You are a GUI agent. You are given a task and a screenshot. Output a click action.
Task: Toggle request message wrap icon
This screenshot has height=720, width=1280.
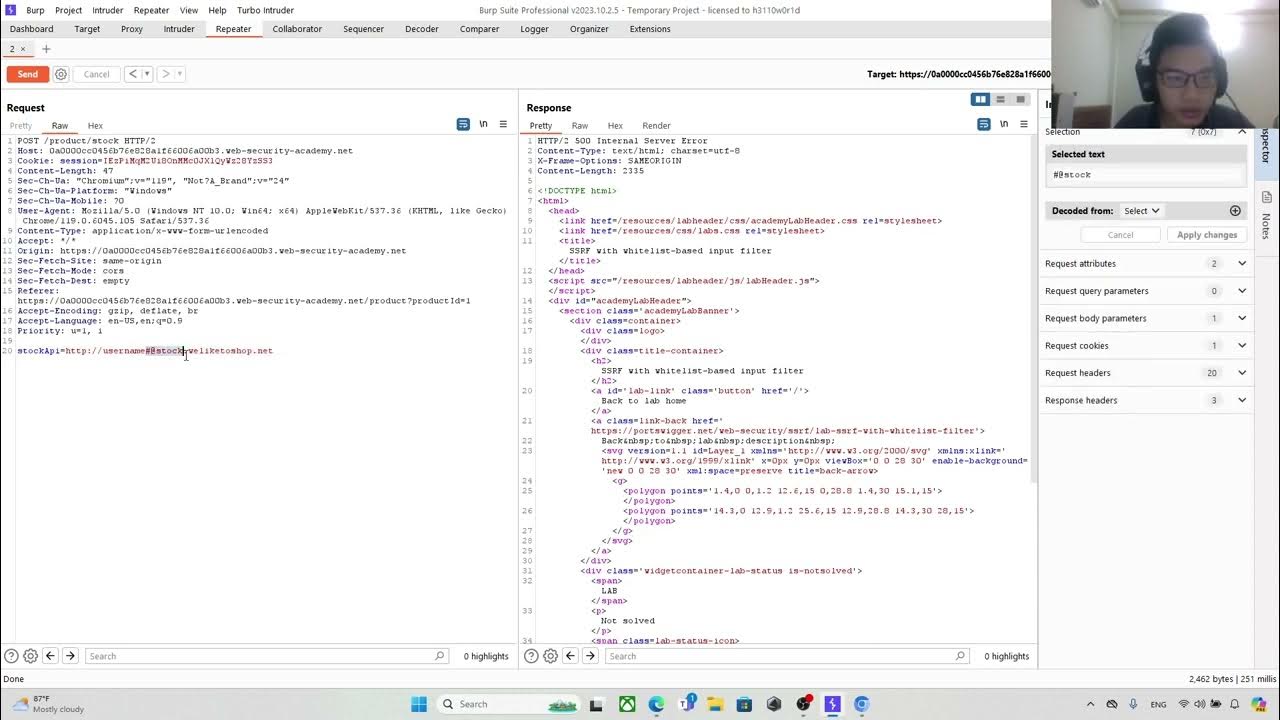(463, 124)
